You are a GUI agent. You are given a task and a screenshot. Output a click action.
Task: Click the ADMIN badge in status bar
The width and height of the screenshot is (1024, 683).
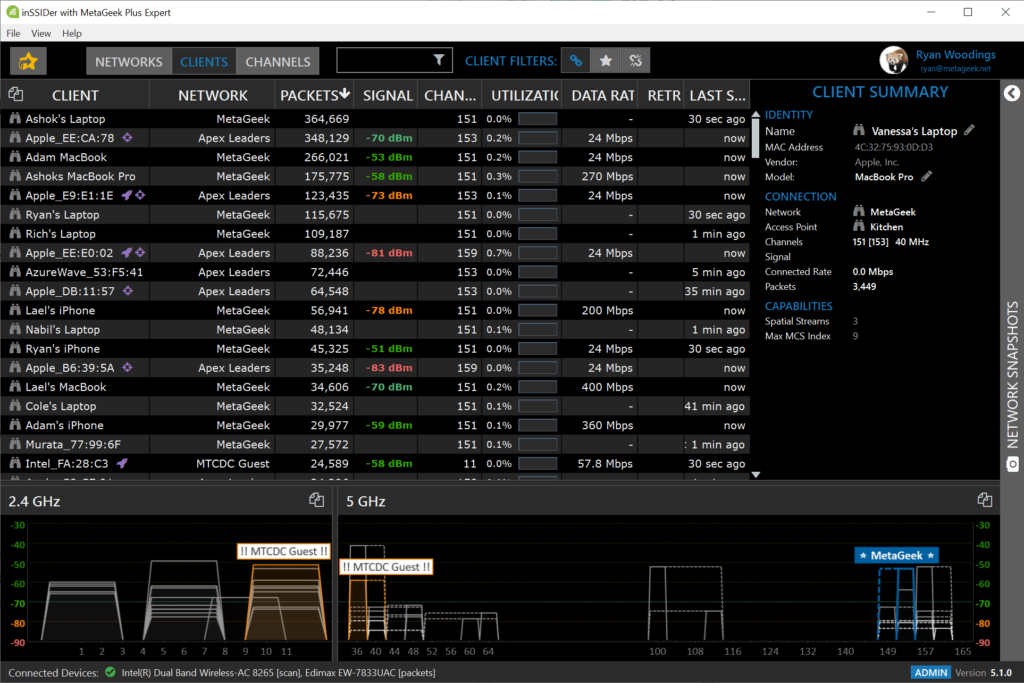[x=931, y=672]
